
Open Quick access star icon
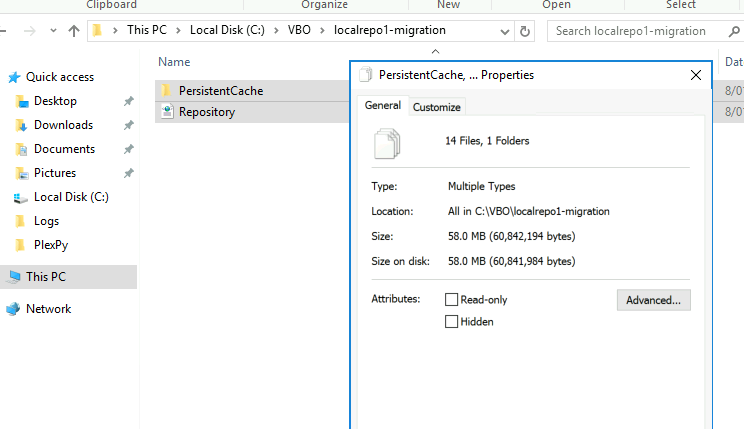pos(14,77)
